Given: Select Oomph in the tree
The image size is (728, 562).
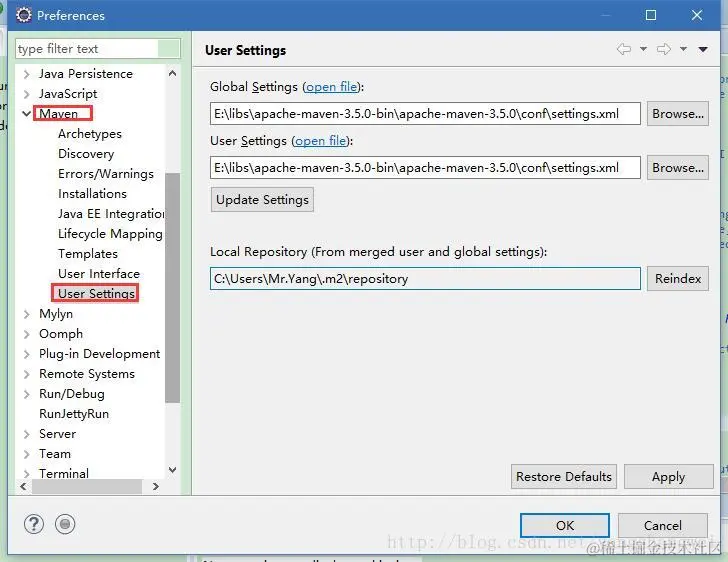Looking at the screenshot, I should (x=61, y=334).
